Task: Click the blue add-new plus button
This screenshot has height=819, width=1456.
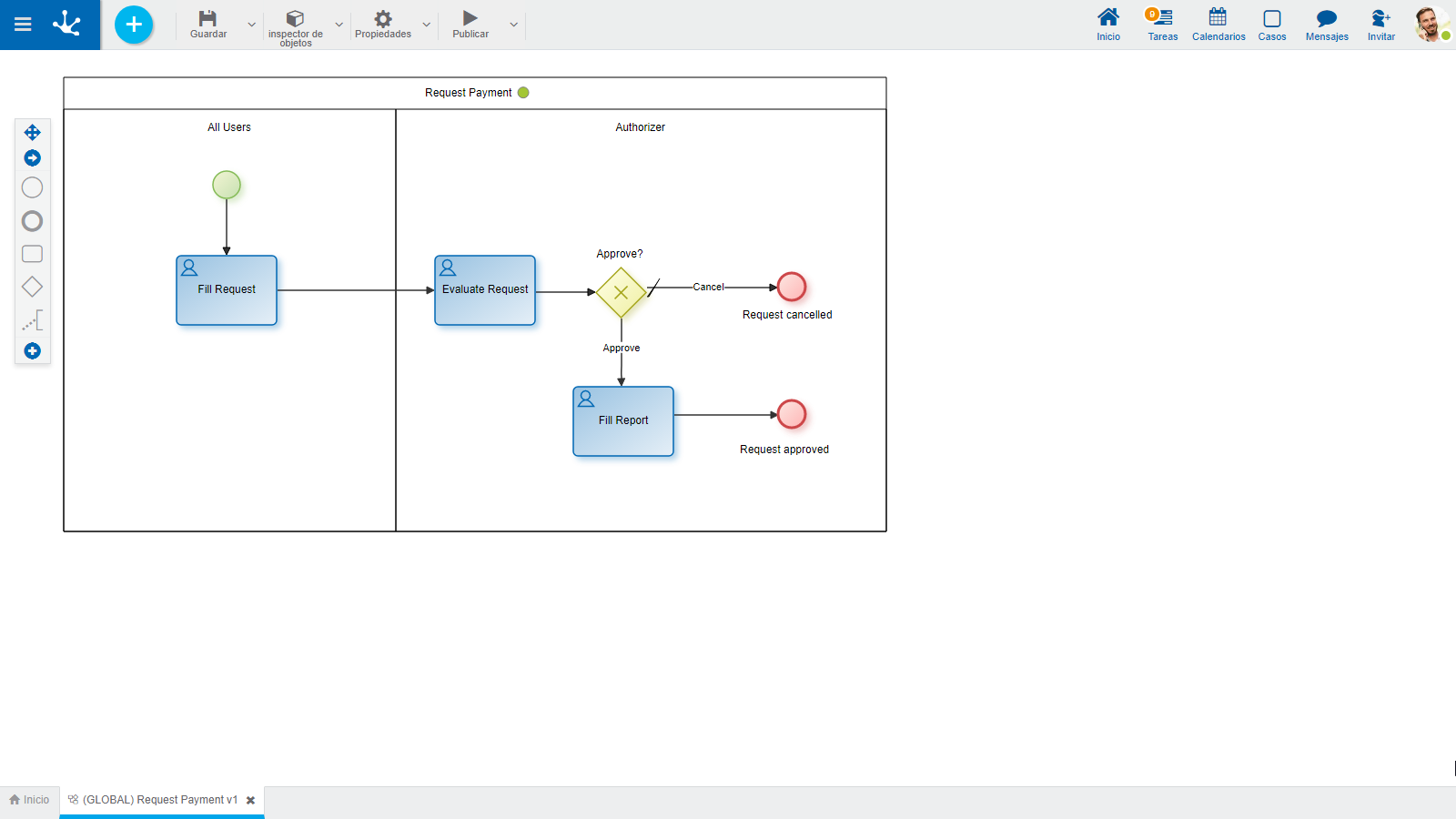Action: point(134,25)
